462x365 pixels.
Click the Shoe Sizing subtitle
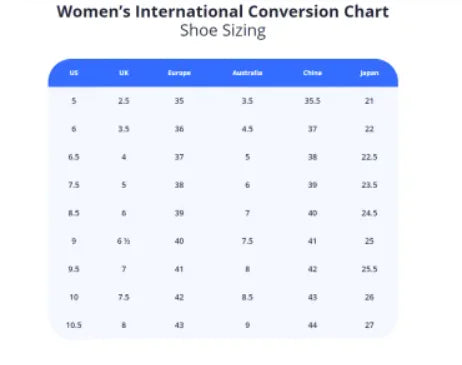coord(223,31)
